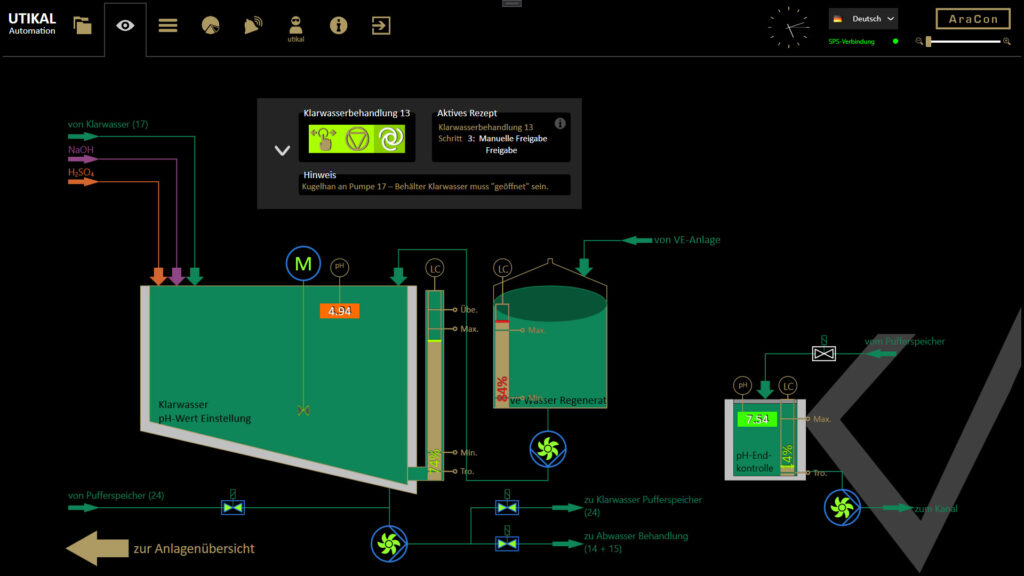Screen dimensions: 1024x576
Task: Open the utikal user account icon
Action: click(294, 24)
